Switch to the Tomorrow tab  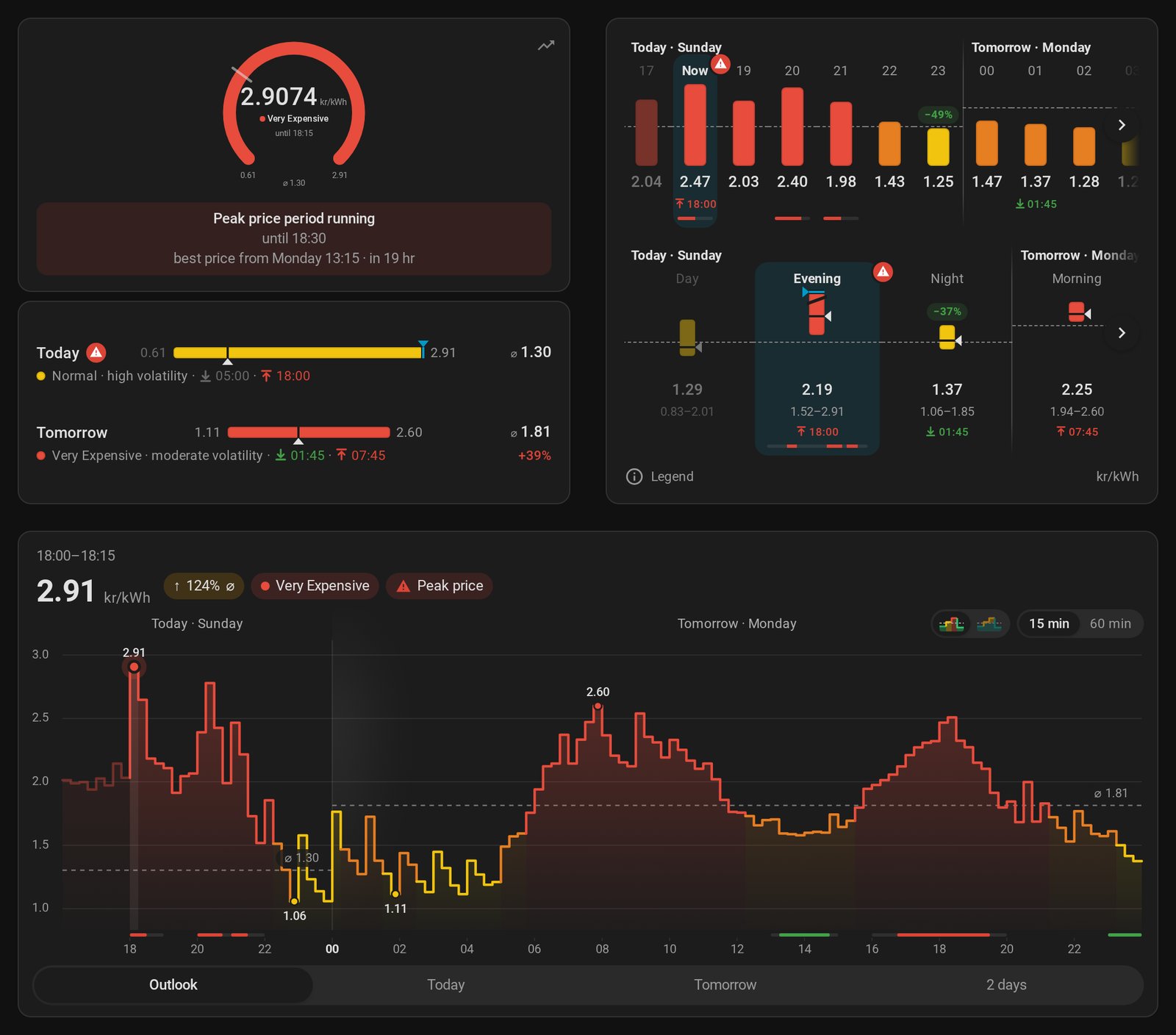725,985
